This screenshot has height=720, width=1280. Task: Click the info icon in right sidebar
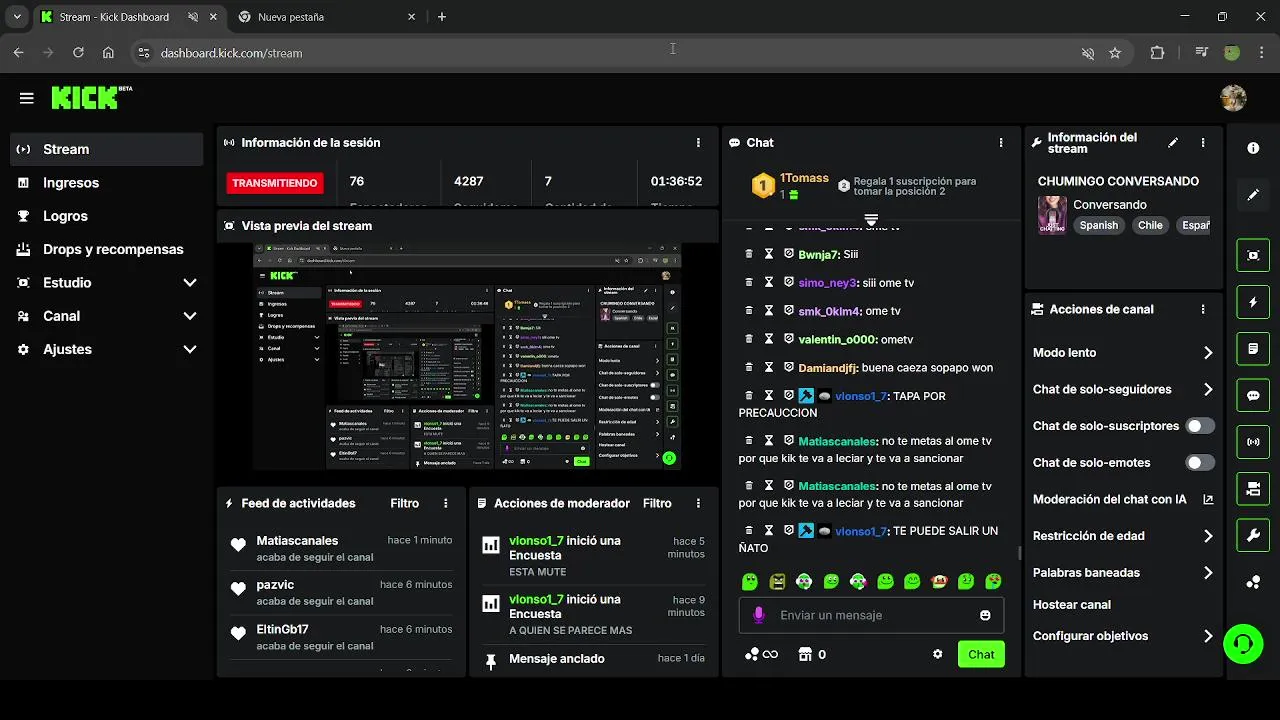point(1253,148)
